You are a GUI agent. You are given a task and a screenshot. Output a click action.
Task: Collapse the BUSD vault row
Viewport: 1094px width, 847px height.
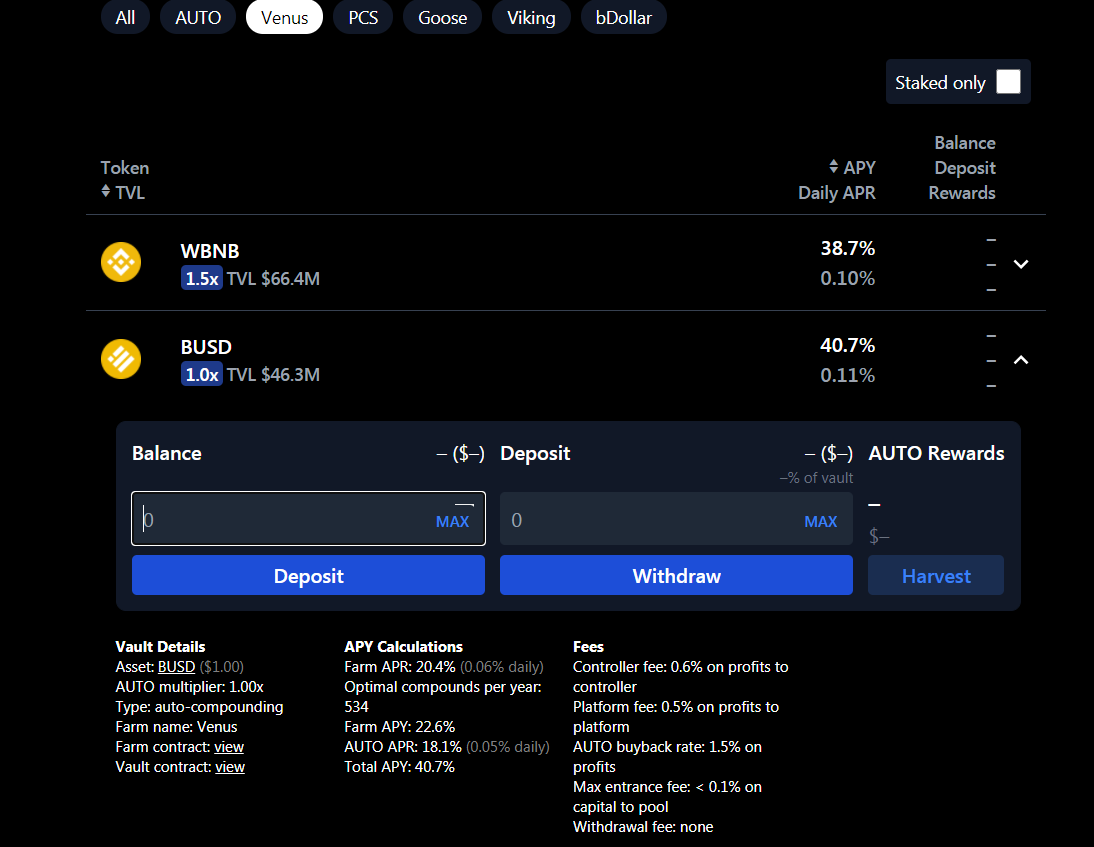pyautogui.click(x=1021, y=360)
